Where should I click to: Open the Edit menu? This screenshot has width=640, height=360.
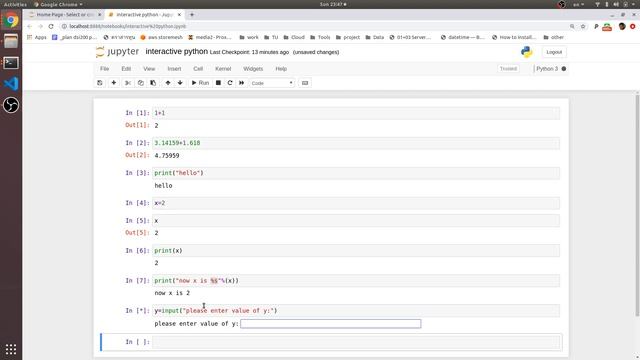(126, 69)
